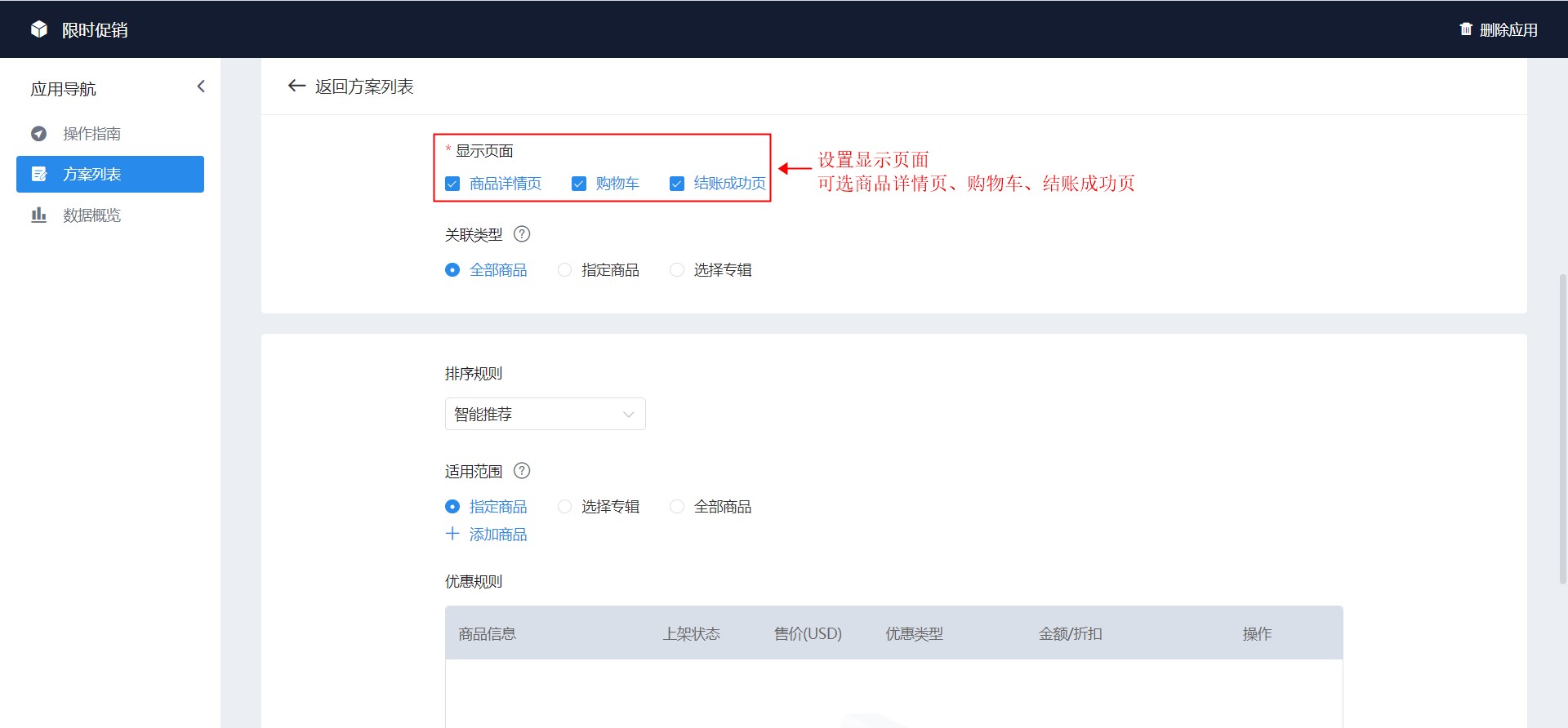Open help icon next to 关联类型
Screen dimensions: 1568x728
(x=522, y=234)
